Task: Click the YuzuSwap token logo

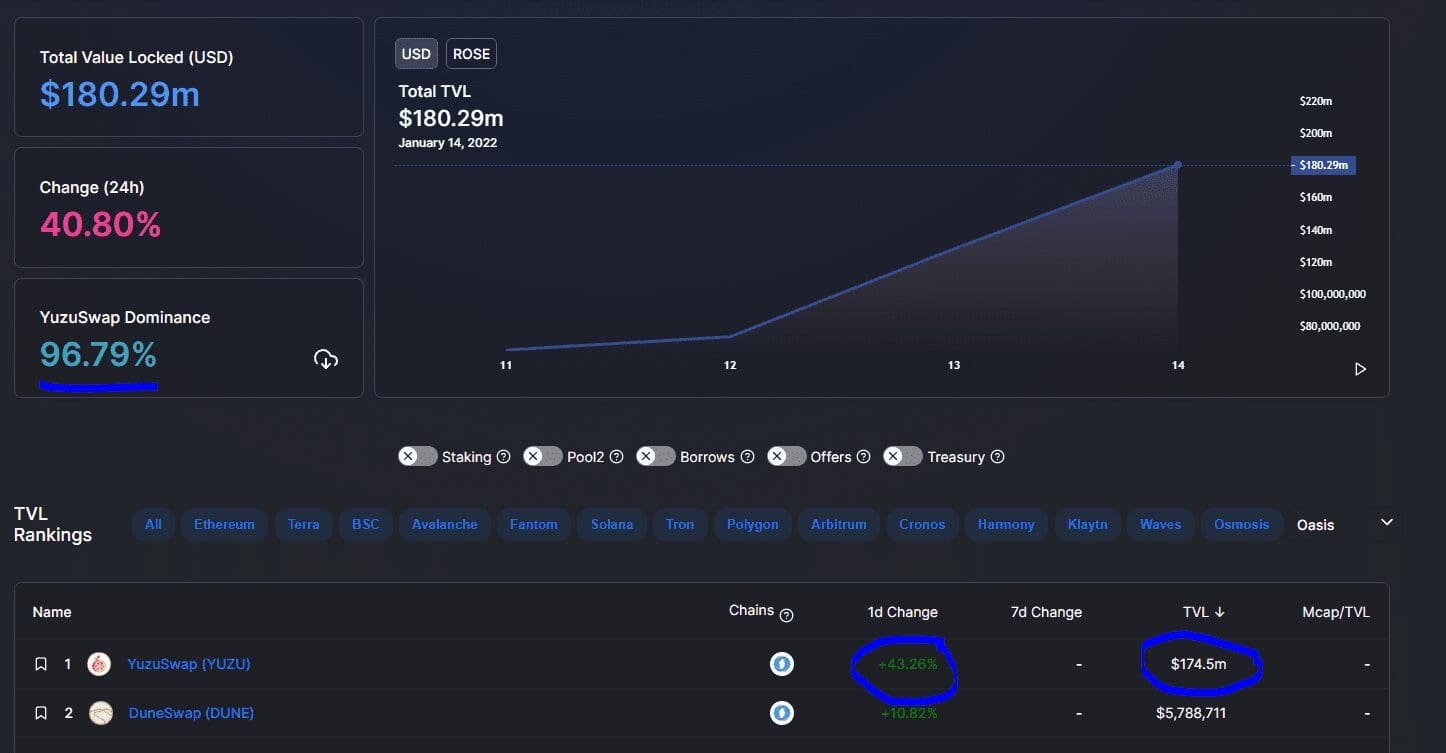Action: coord(99,663)
